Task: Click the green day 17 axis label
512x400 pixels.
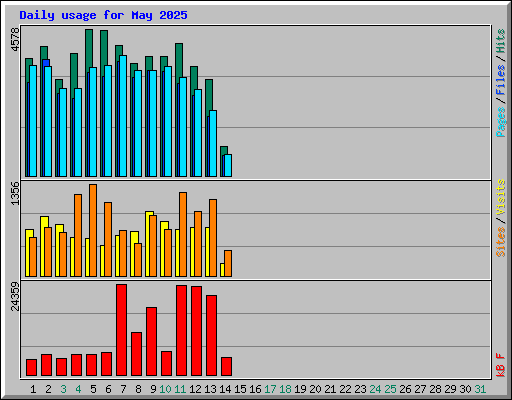Action: coord(270,389)
